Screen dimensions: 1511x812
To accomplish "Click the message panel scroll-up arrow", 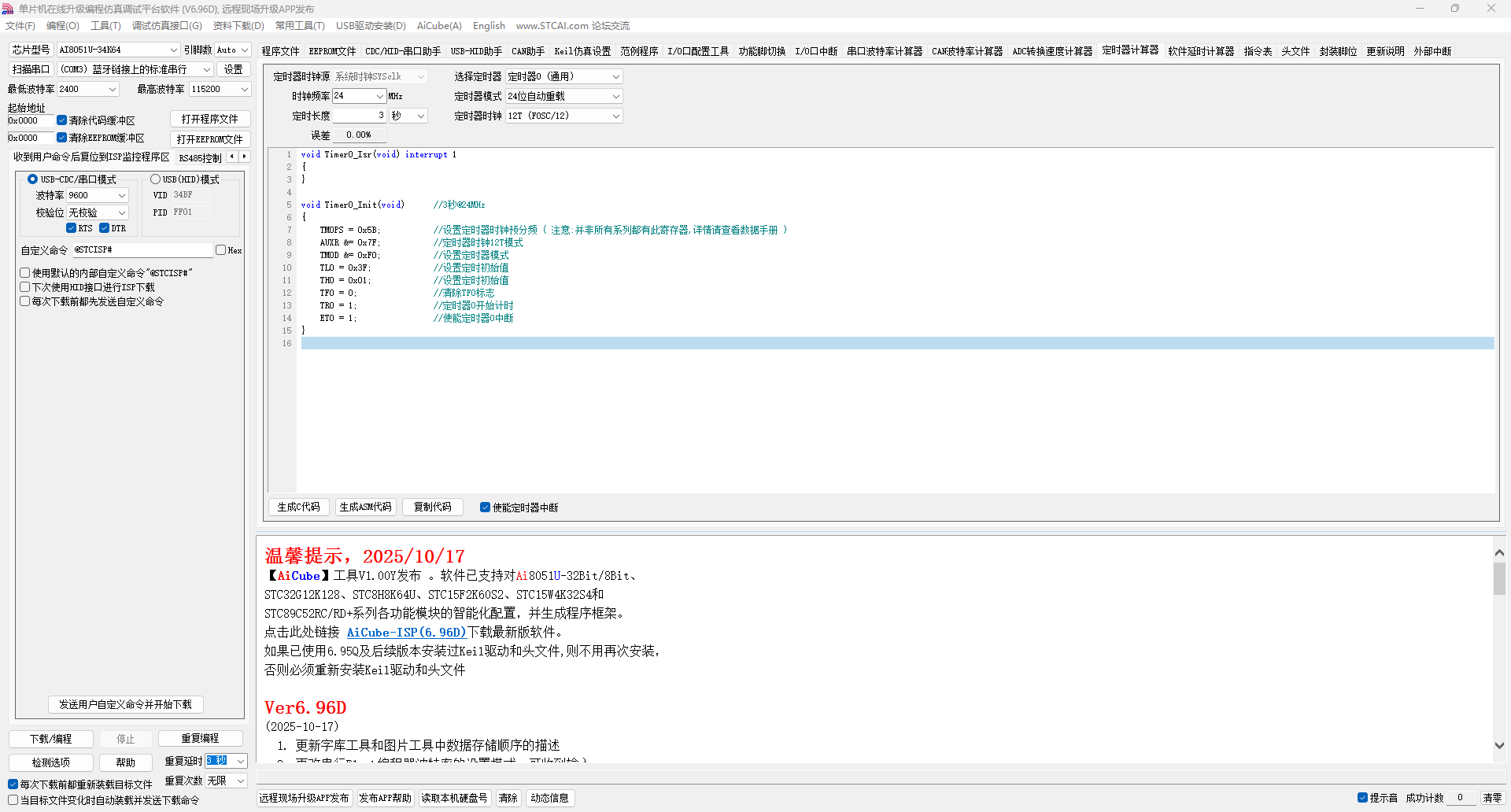I will (1499, 553).
